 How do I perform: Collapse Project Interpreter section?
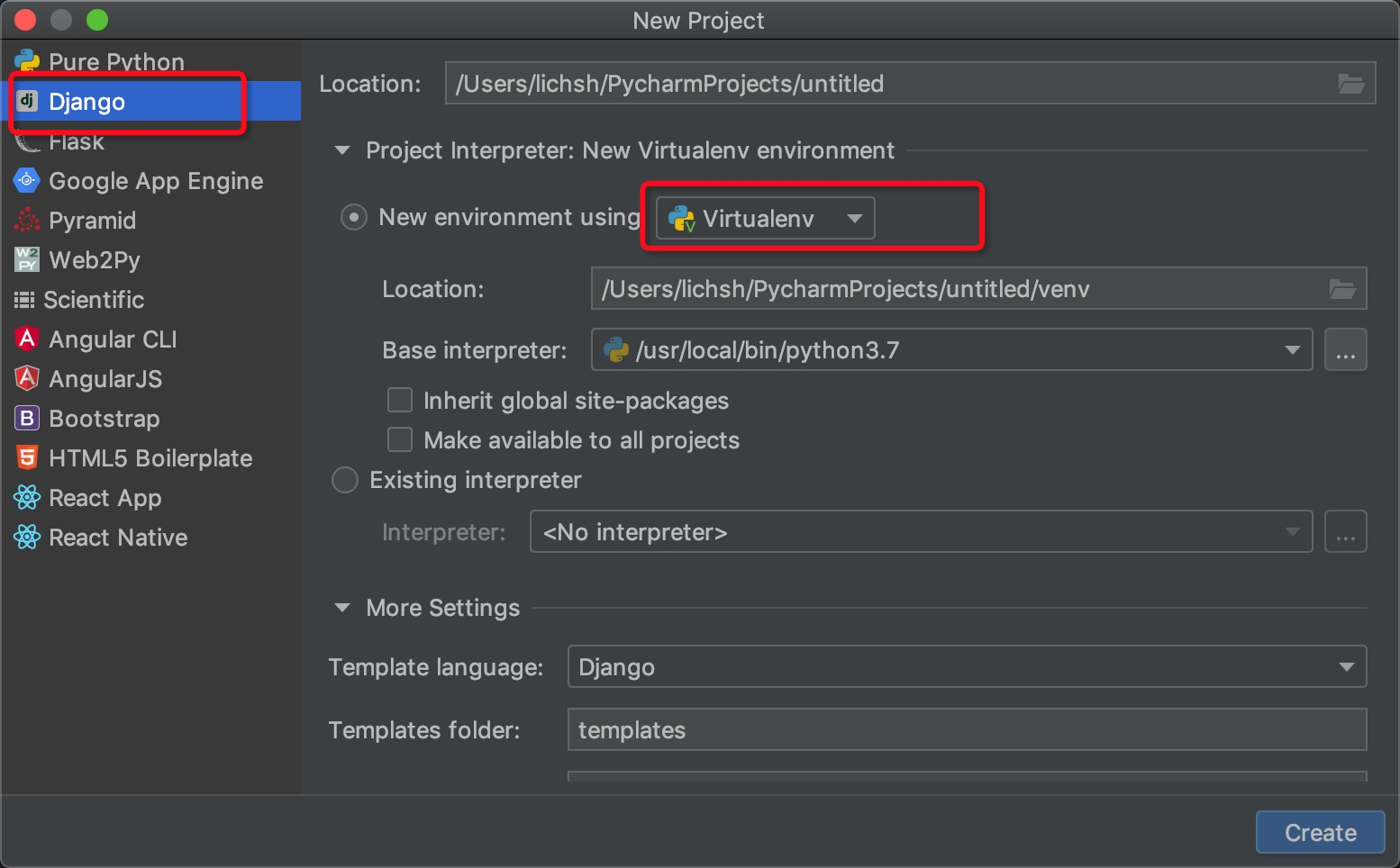click(342, 150)
